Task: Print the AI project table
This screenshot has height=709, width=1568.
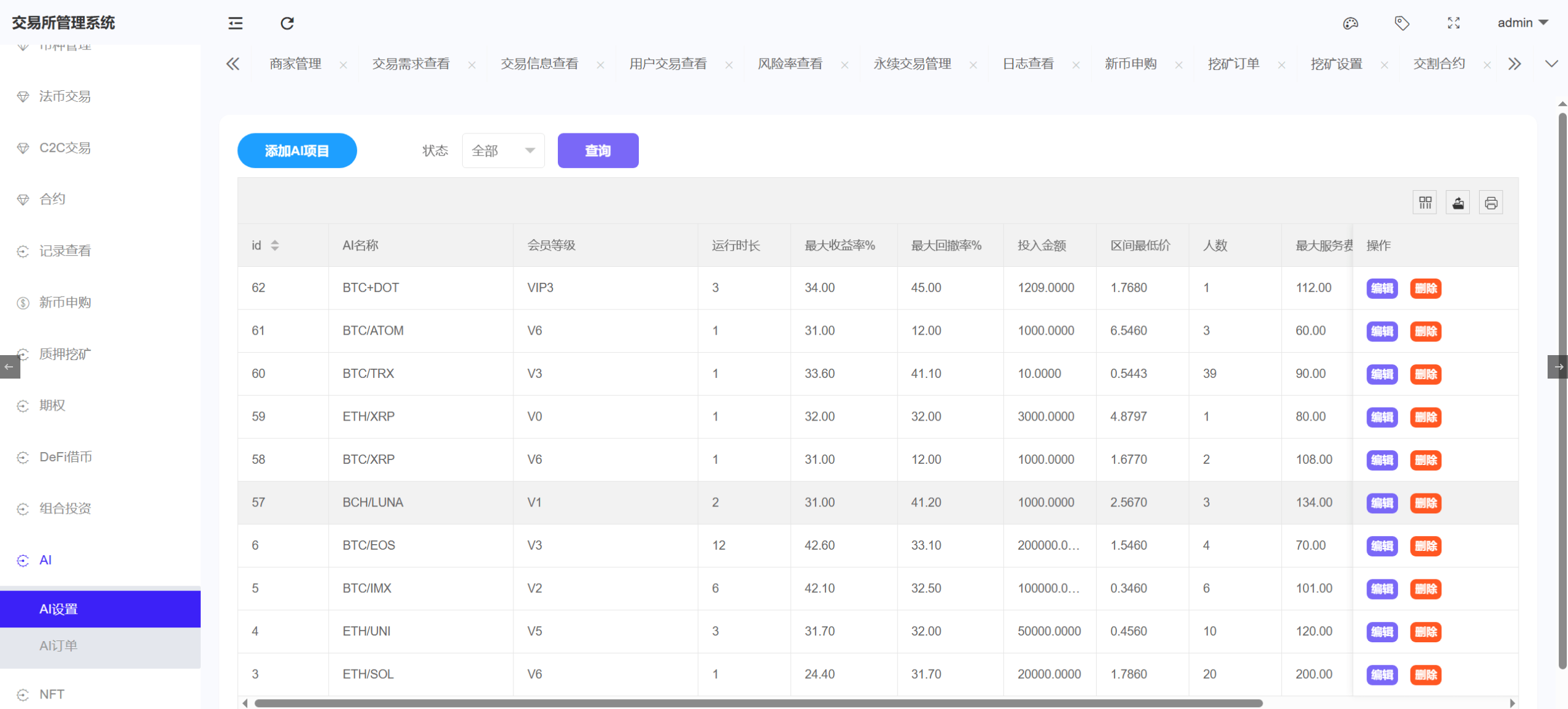Action: coord(1491,202)
